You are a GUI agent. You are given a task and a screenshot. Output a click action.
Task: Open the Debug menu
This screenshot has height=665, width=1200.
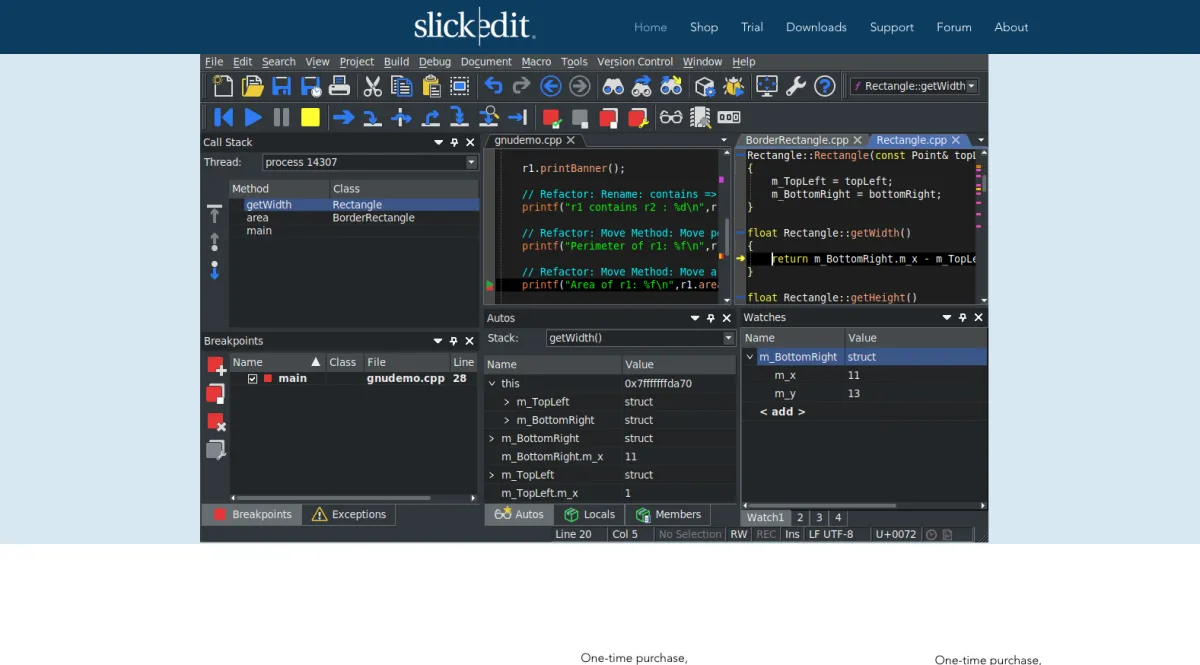click(x=434, y=62)
